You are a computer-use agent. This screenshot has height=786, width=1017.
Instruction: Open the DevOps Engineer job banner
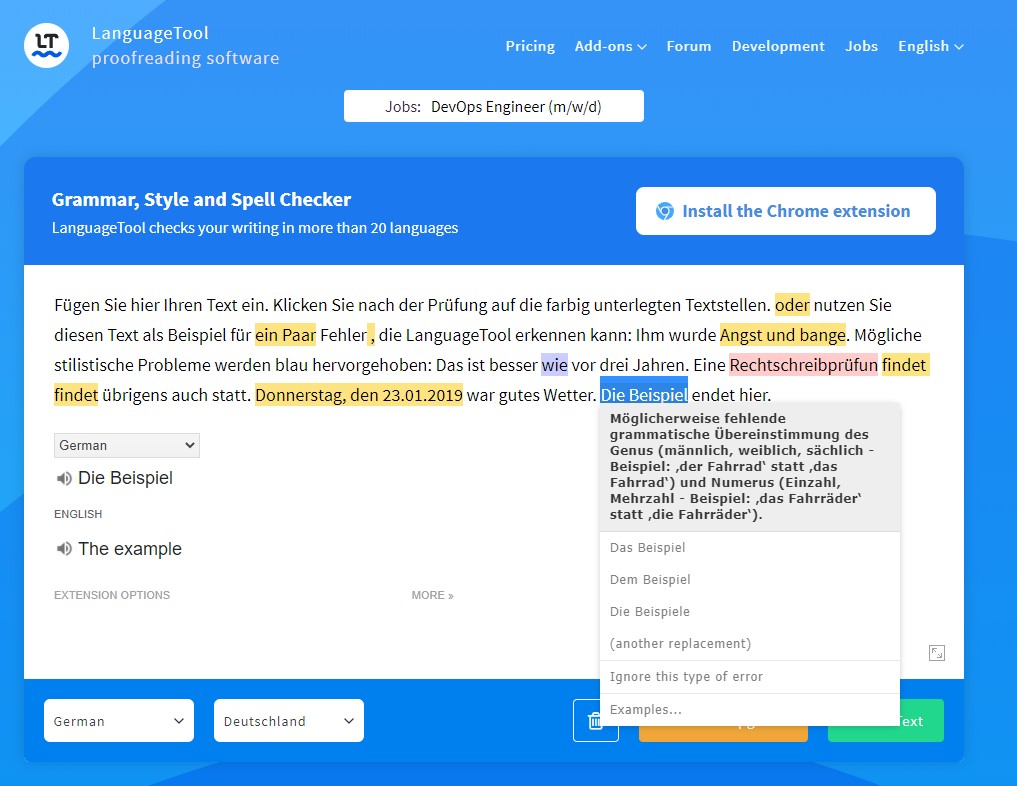[494, 106]
